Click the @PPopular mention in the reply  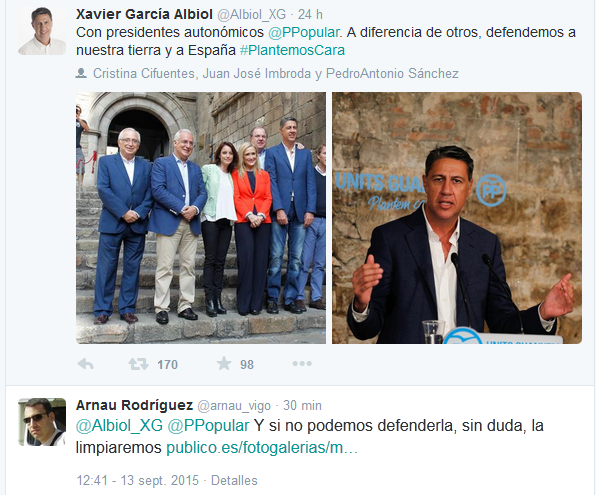point(208,426)
